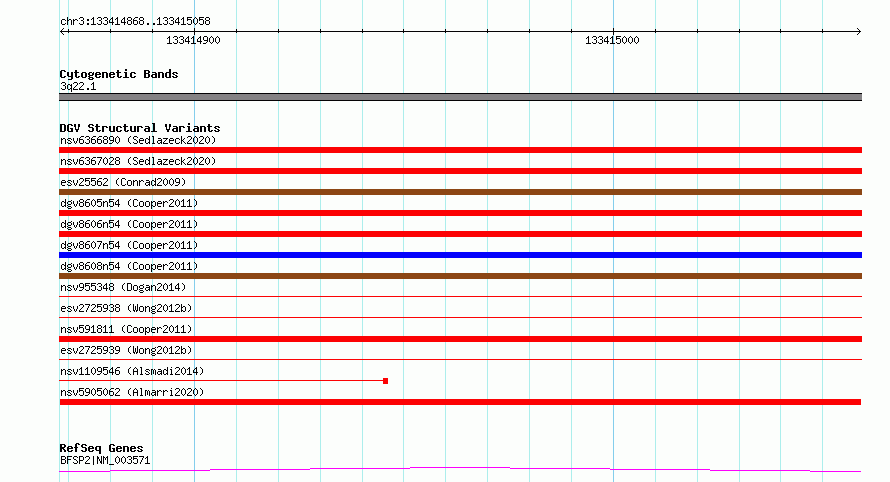Open the esv25562 (Conrad2009) variant label
The image size is (890, 482).
[123, 182]
